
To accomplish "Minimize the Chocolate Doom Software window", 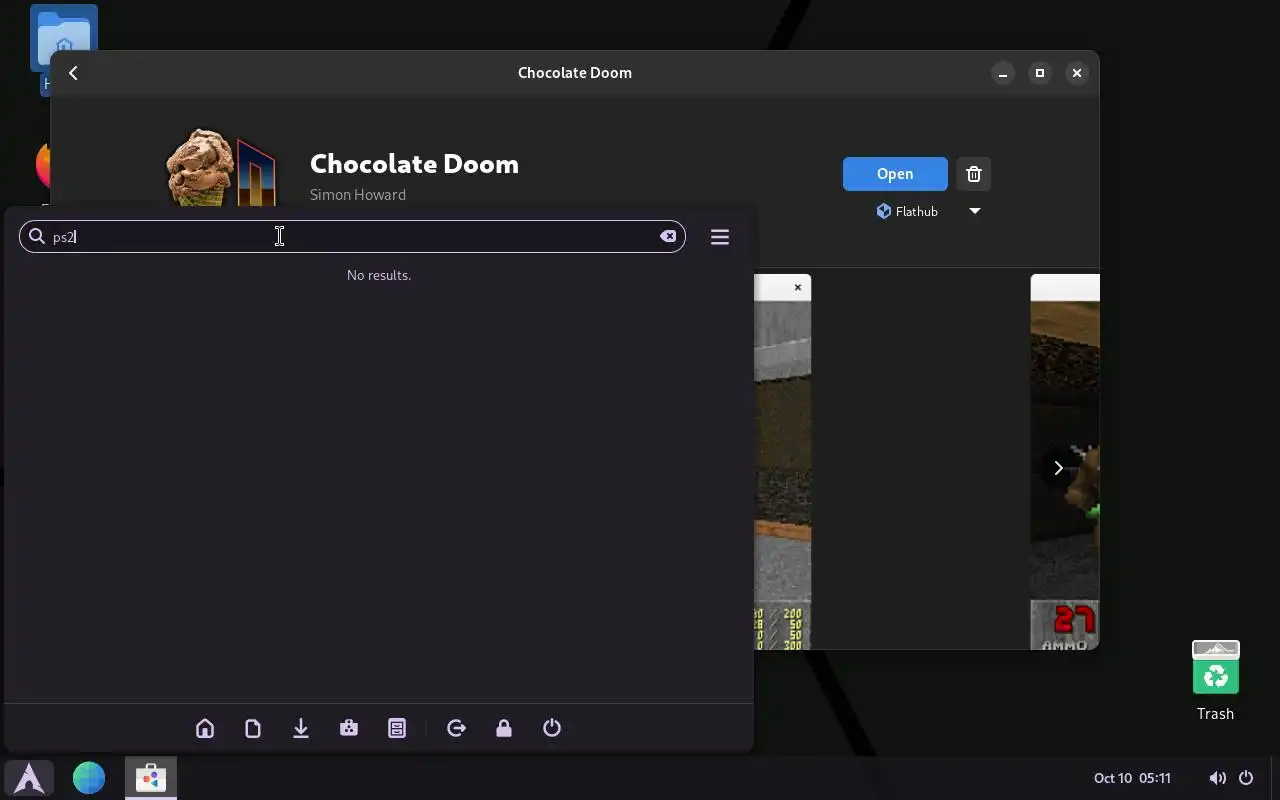I will click(x=1003, y=73).
